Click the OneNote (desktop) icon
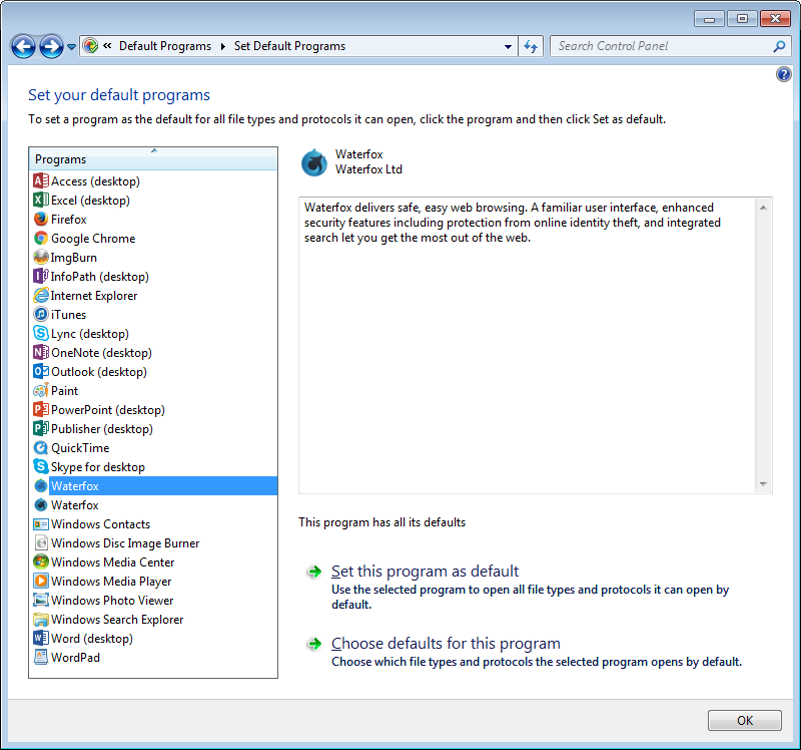 coord(41,353)
